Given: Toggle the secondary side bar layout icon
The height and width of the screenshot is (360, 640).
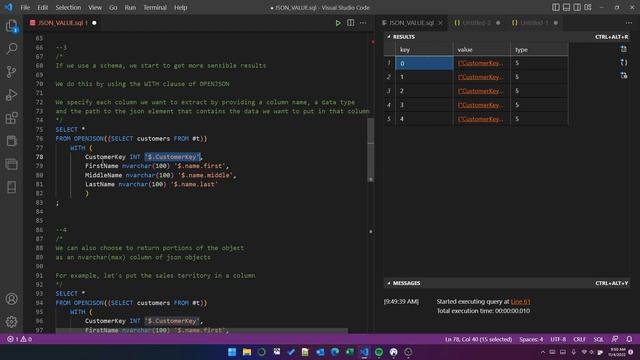Looking at the screenshot, I should tap(577, 7).
